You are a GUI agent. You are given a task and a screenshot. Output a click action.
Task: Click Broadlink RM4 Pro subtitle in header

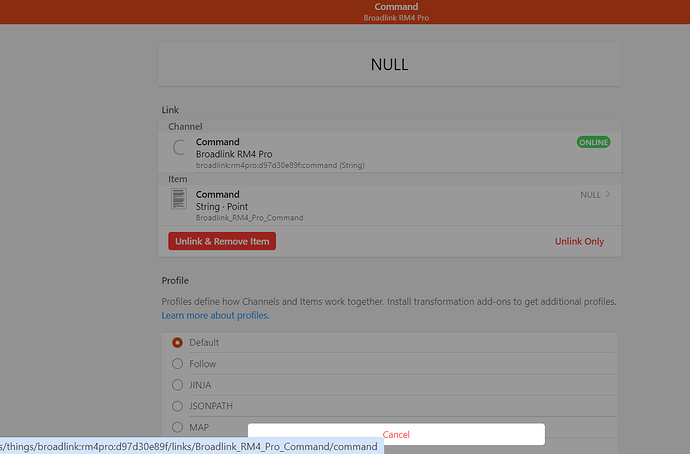click(x=396, y=18)
